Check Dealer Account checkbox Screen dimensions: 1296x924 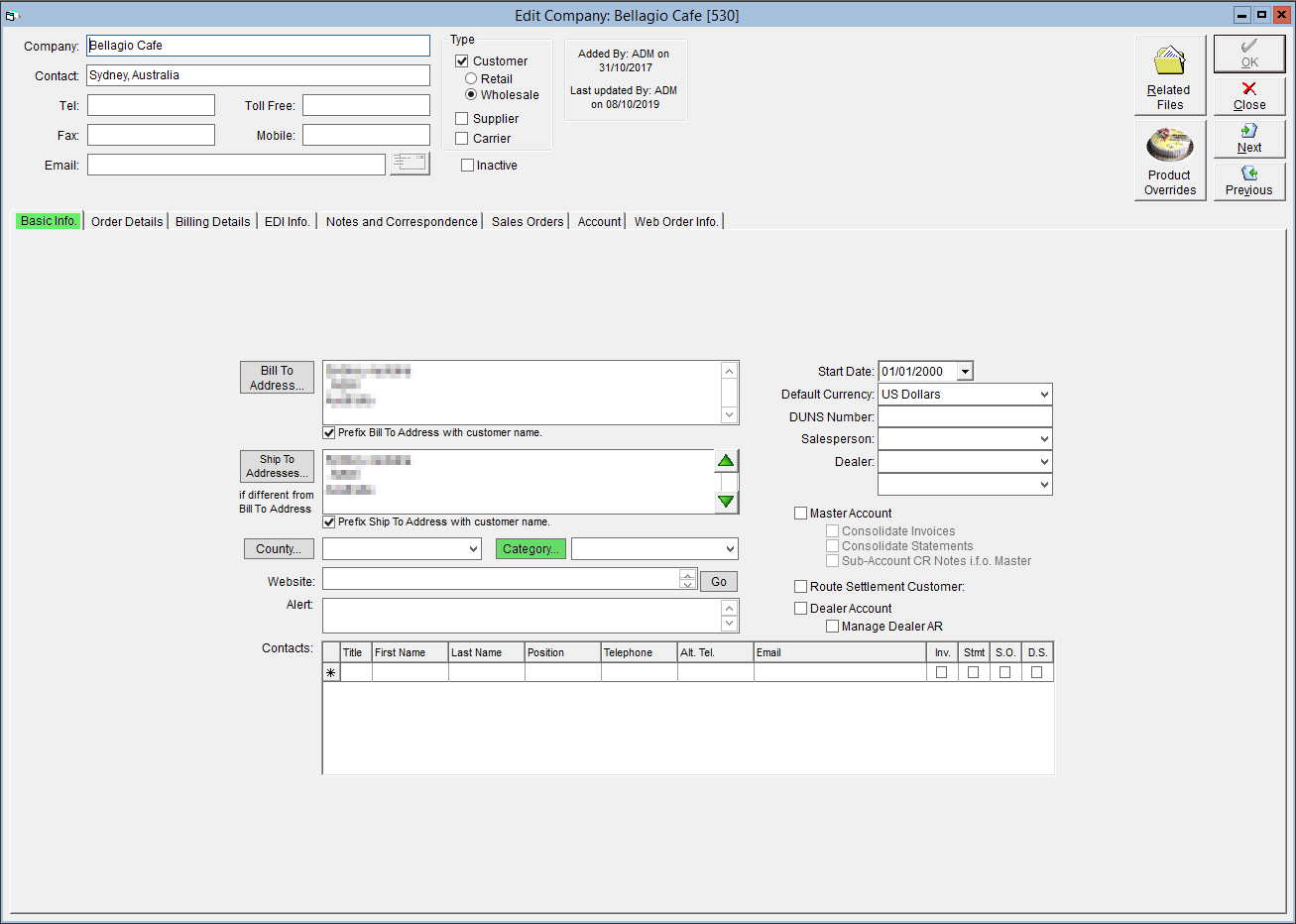pyautogui.click(x=800, y=609)
